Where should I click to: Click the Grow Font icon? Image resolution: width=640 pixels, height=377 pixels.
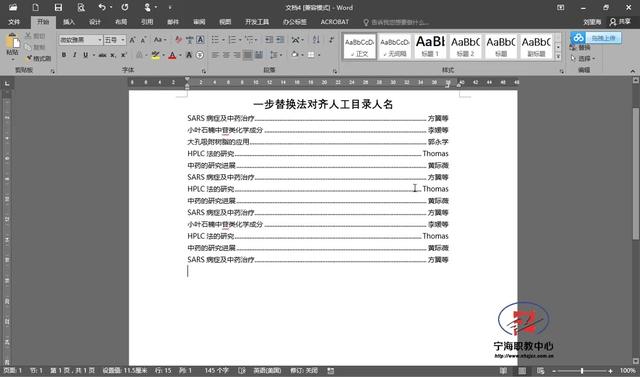(132, 40)
